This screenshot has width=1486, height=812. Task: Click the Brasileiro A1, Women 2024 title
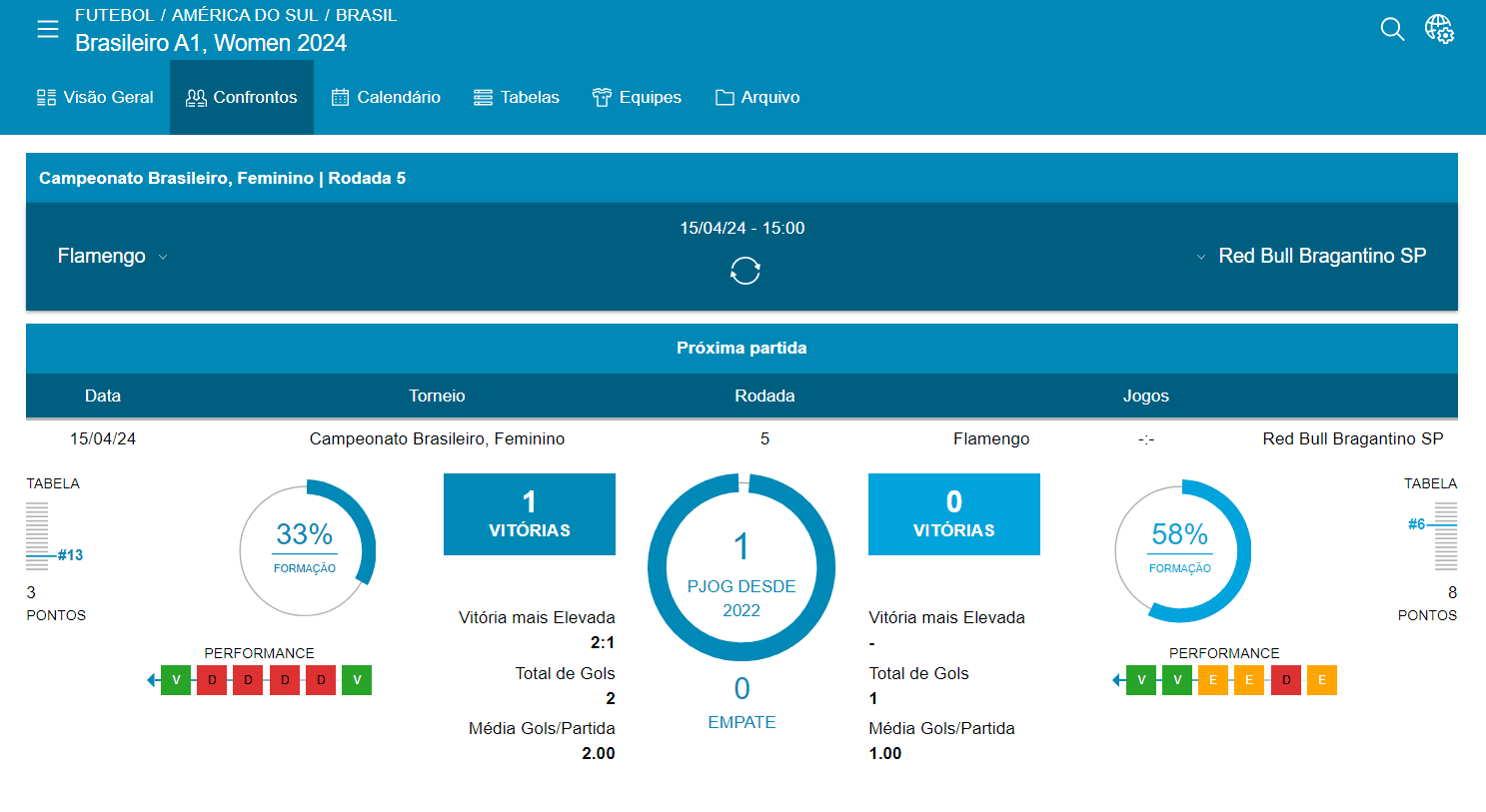(211, 43)
